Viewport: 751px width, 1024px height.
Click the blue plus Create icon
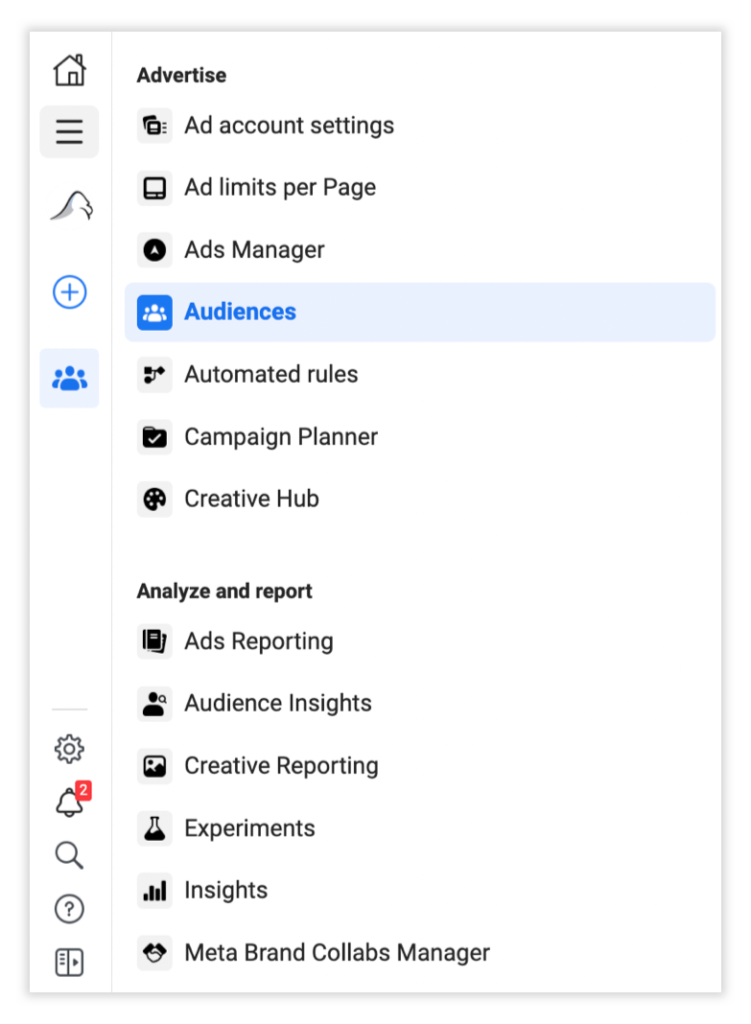pos(69,292)
